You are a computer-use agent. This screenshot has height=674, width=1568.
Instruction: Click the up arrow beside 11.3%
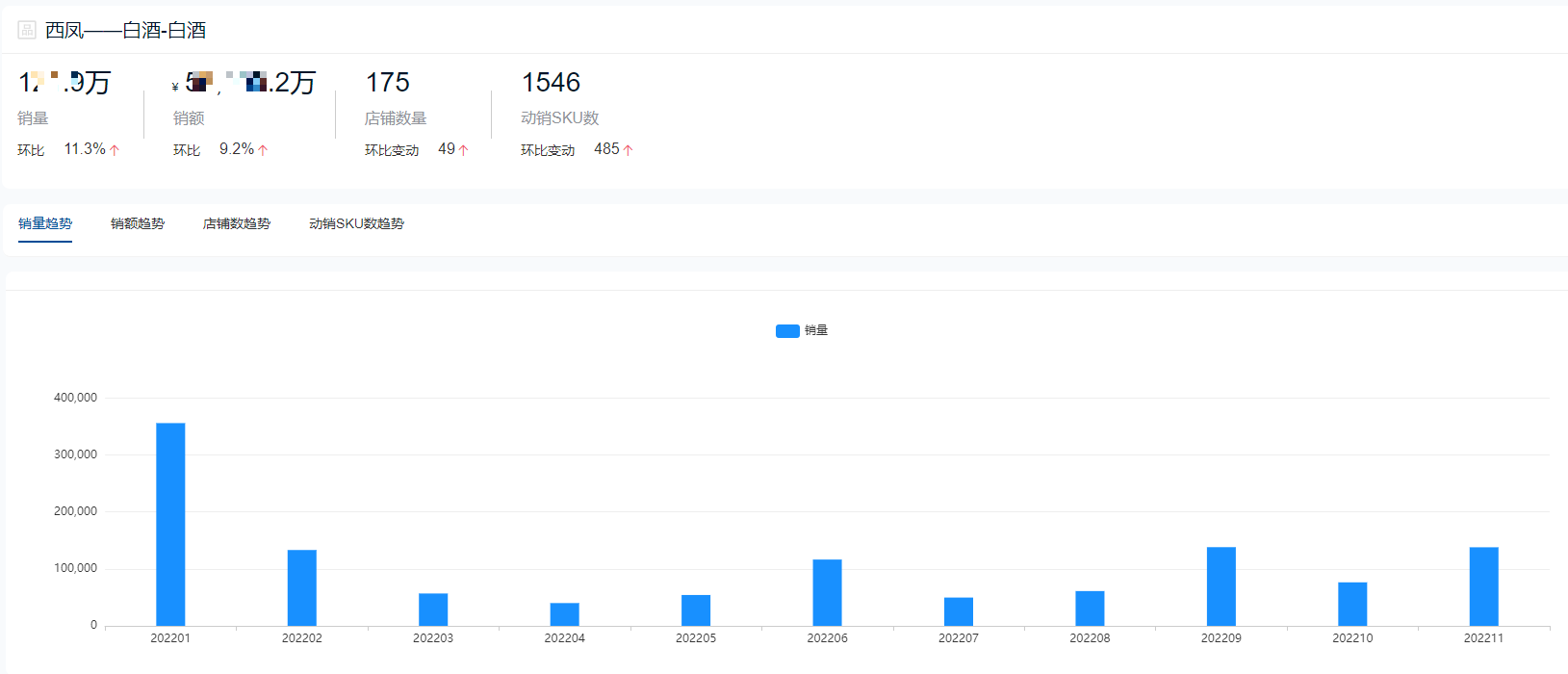point(115,150)
